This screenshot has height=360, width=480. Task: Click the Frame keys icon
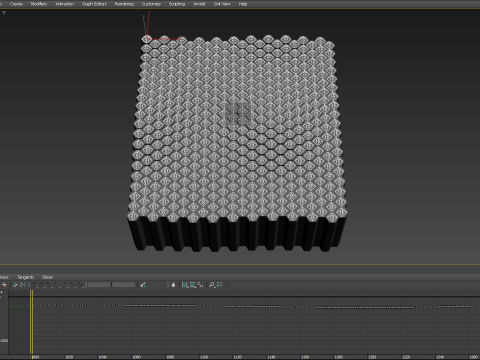tap(200, 285)
